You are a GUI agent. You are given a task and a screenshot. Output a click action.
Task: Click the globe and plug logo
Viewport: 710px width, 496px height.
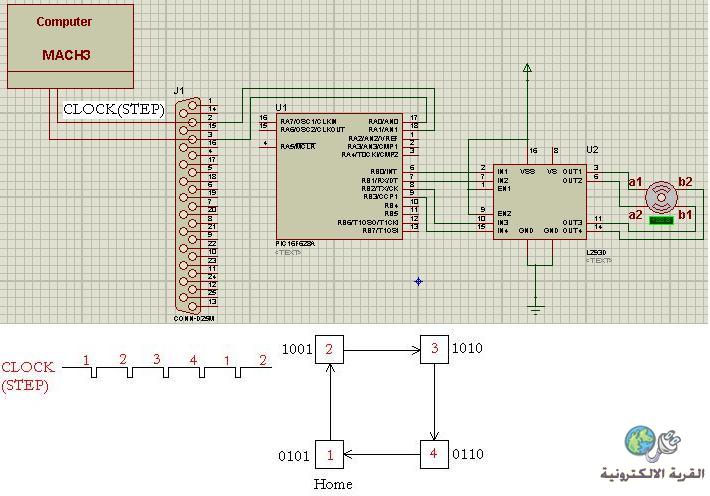point(652,442)
